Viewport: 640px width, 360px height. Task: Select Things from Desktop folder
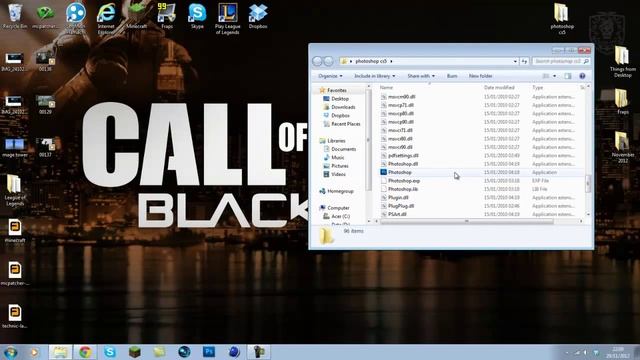tap(622, 61)
